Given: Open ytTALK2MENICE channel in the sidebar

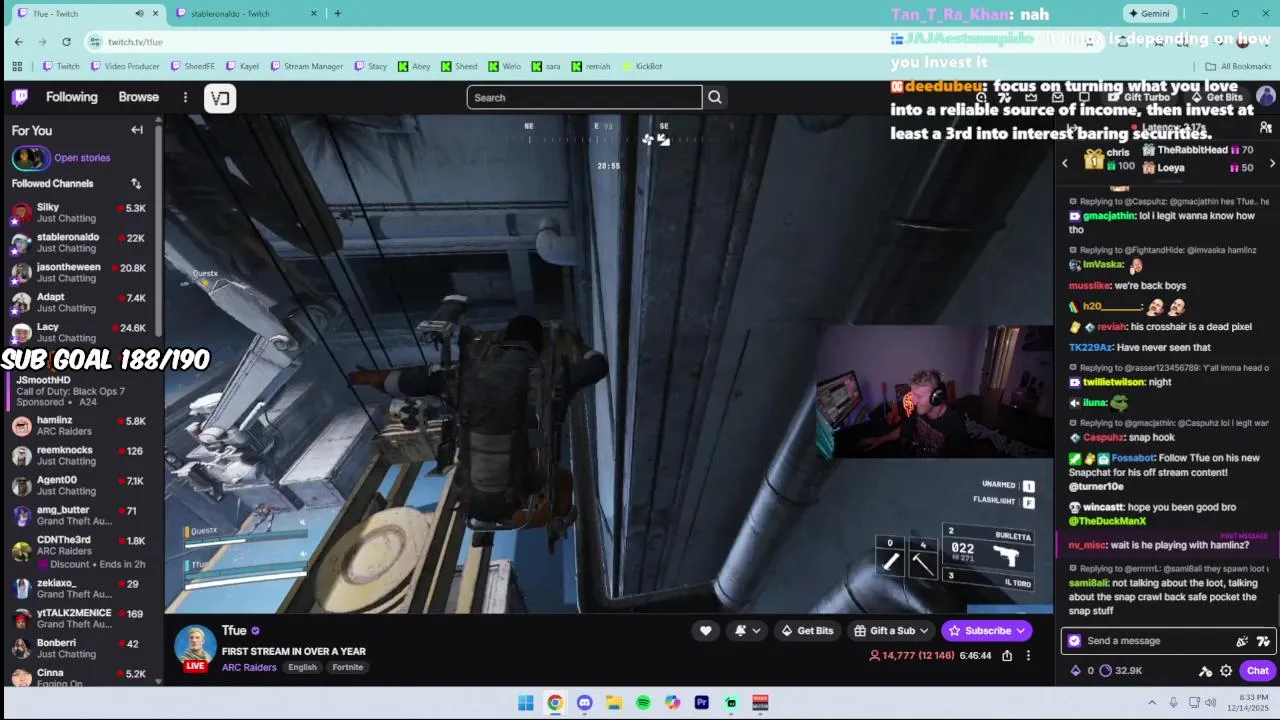Looking at the screenshot, I should click(x=80, y=619).
